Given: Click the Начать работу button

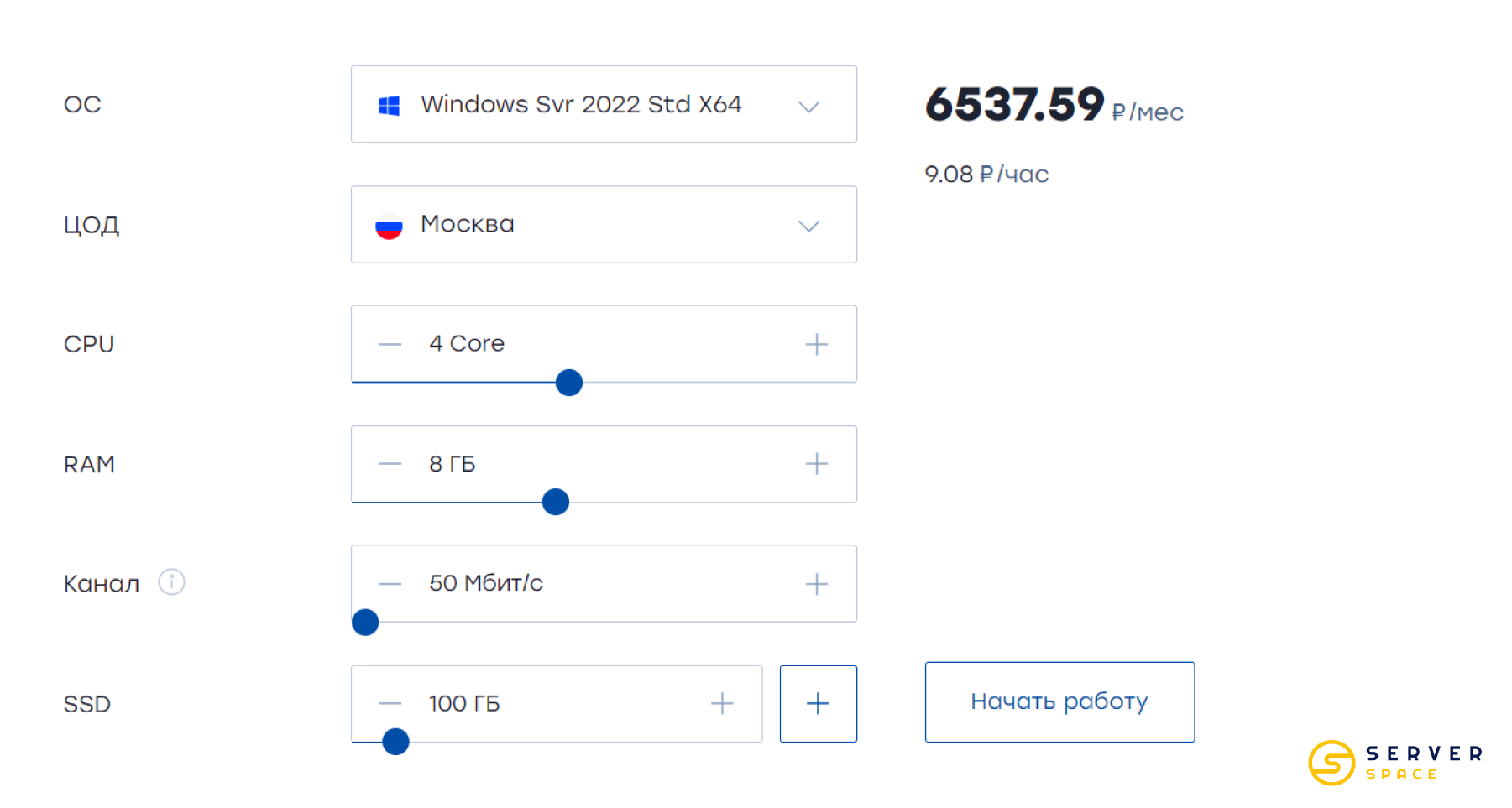Looking at the screenshot, I should [x=1059, y=702].
